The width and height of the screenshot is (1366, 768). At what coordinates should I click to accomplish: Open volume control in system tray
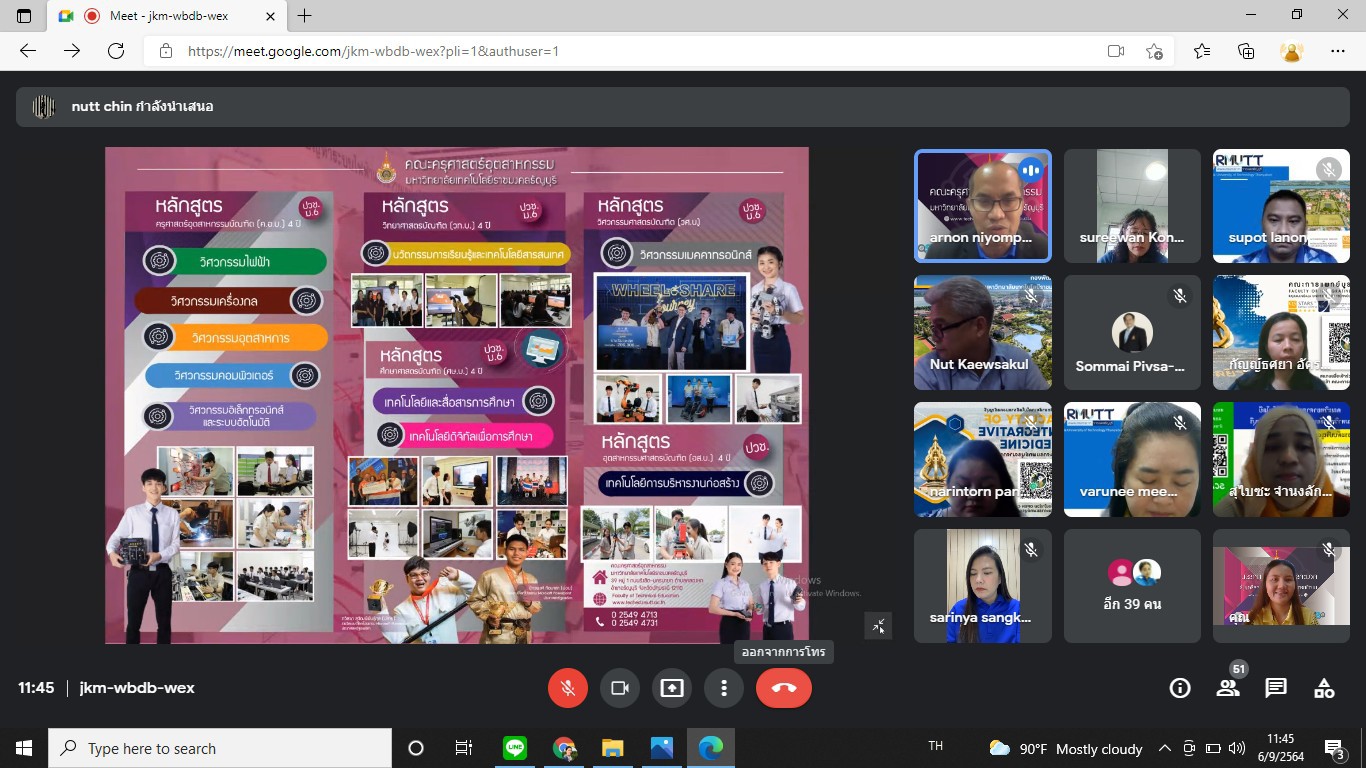[1237, 748]
